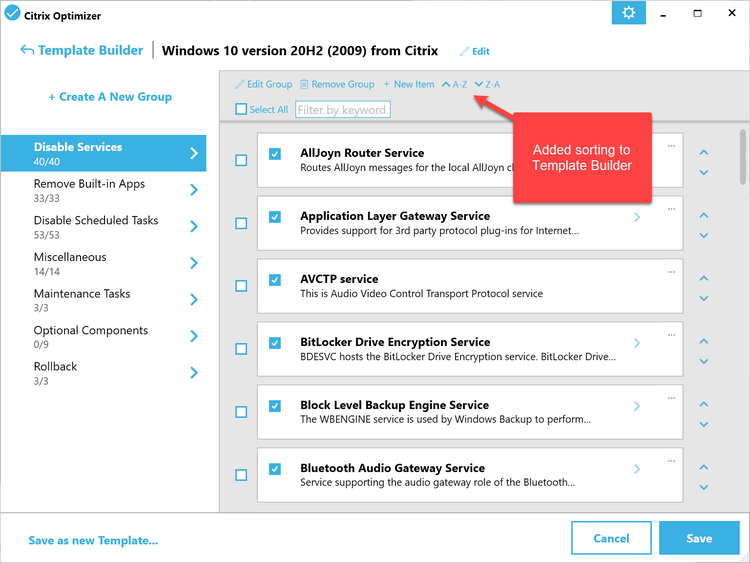The image size is (750, 563).
Task: Click chevron beside Maintenance Tasks
Action: 194,299
